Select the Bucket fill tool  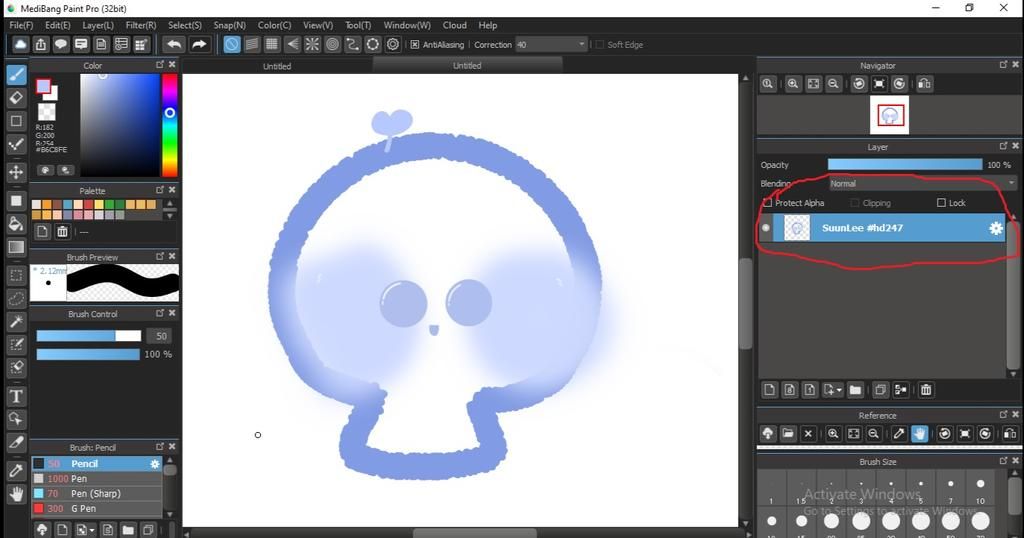(x=16, y=224)
